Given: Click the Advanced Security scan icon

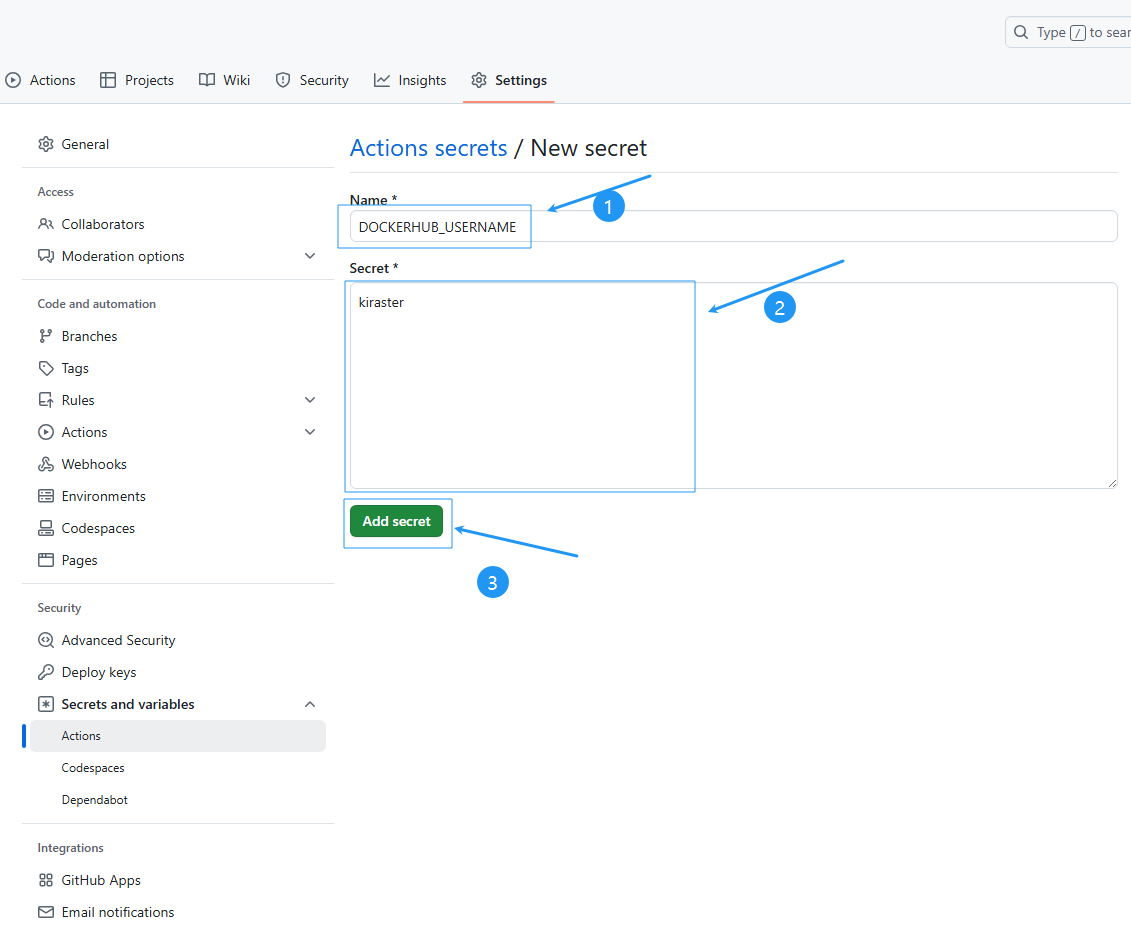Looking at the screenshot, I should [x=45, y=640].
